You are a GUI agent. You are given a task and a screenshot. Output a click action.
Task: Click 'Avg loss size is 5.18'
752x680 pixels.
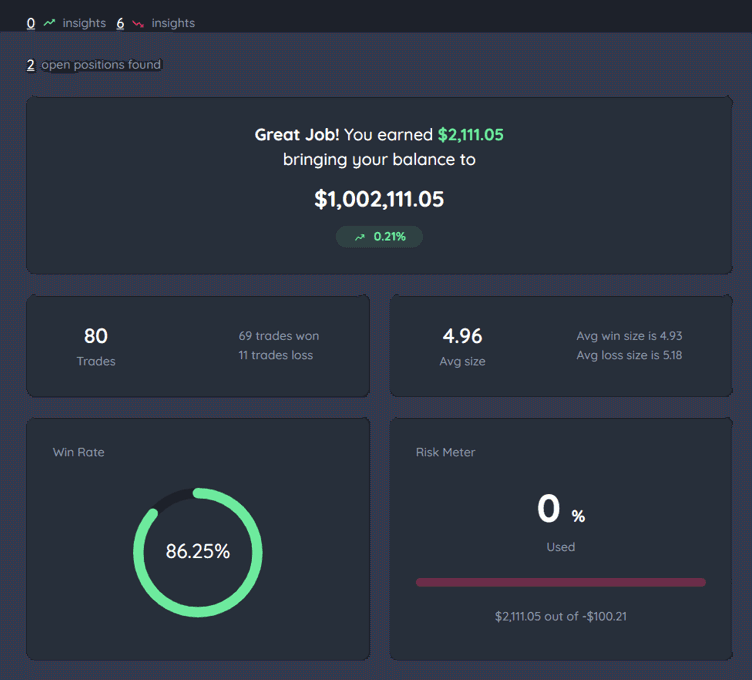(x=629, y=355)
